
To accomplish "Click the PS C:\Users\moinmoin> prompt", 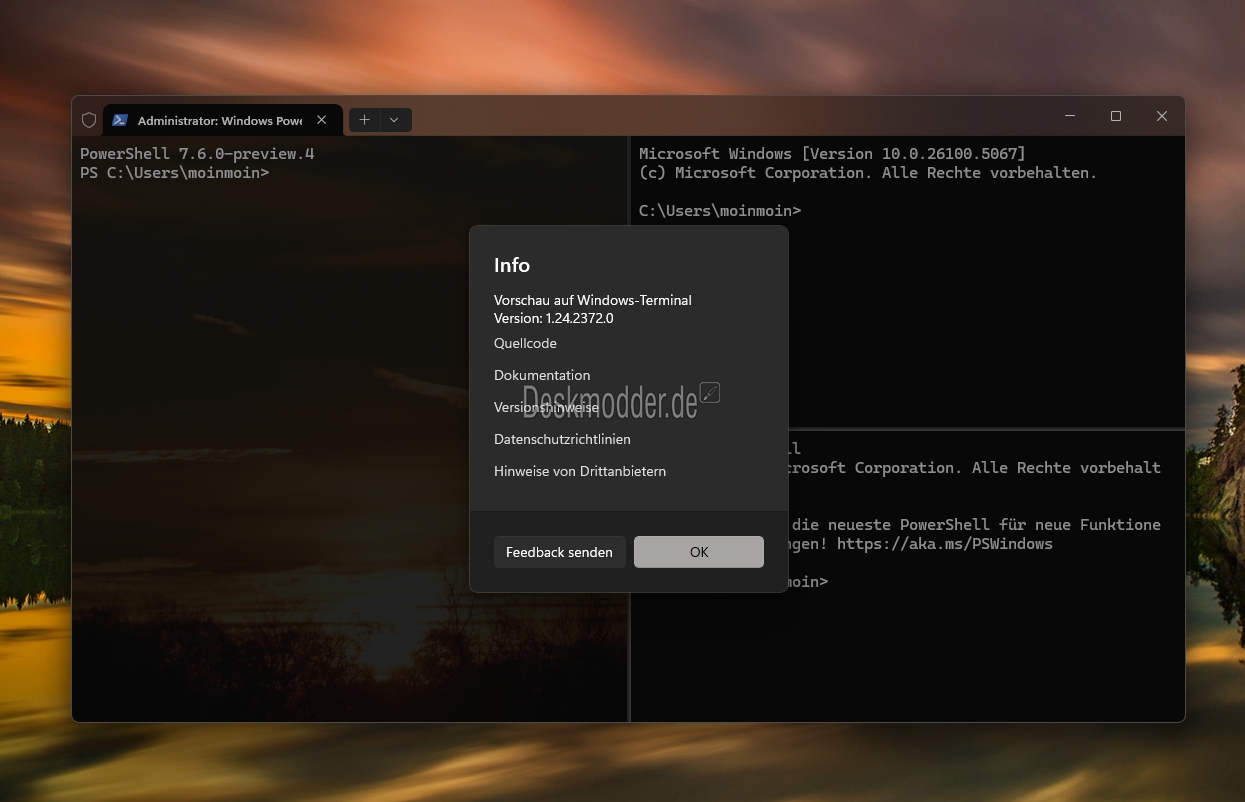I will point(175,173).
